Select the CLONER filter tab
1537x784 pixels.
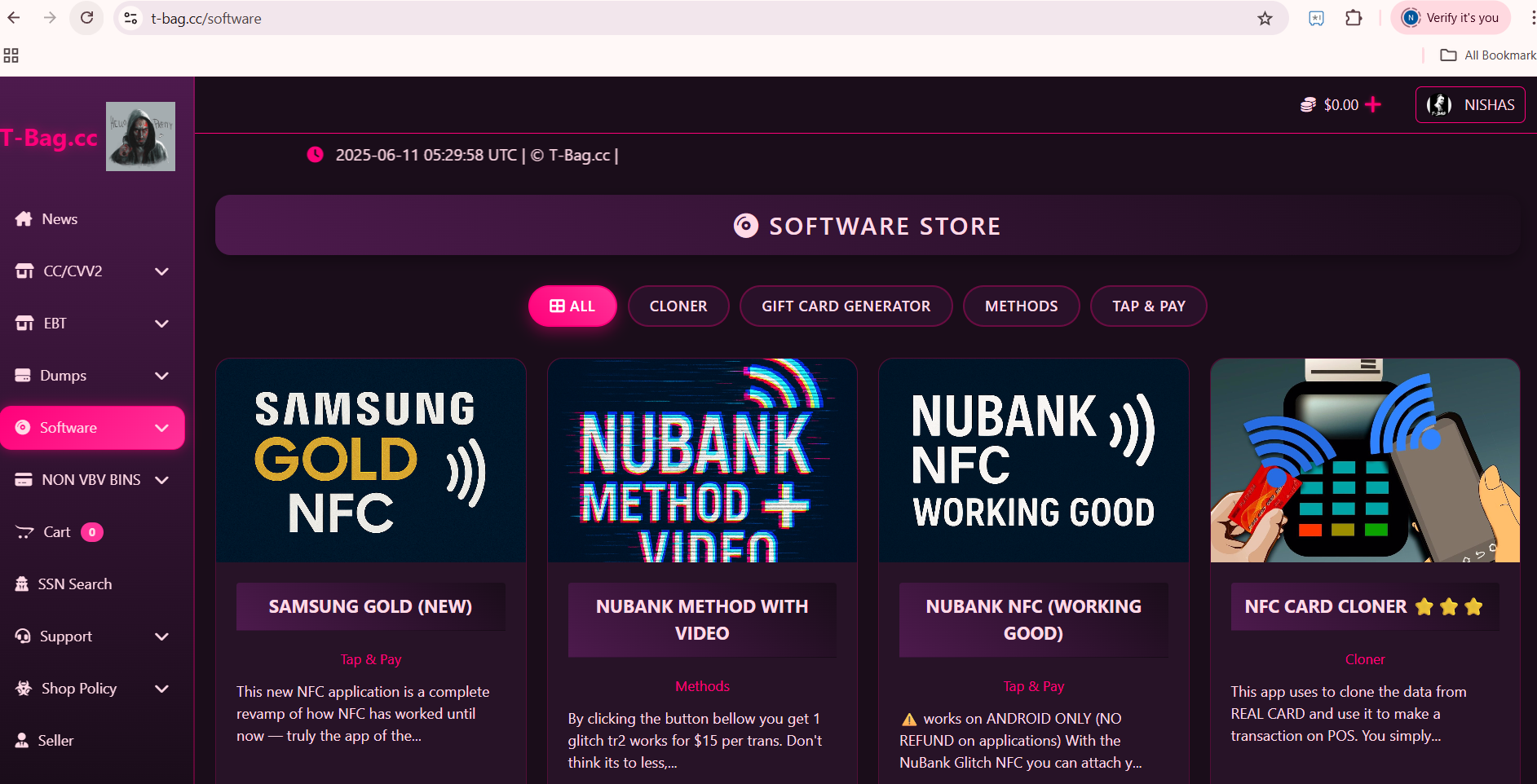pyautogui.click(x=678, y=306)
